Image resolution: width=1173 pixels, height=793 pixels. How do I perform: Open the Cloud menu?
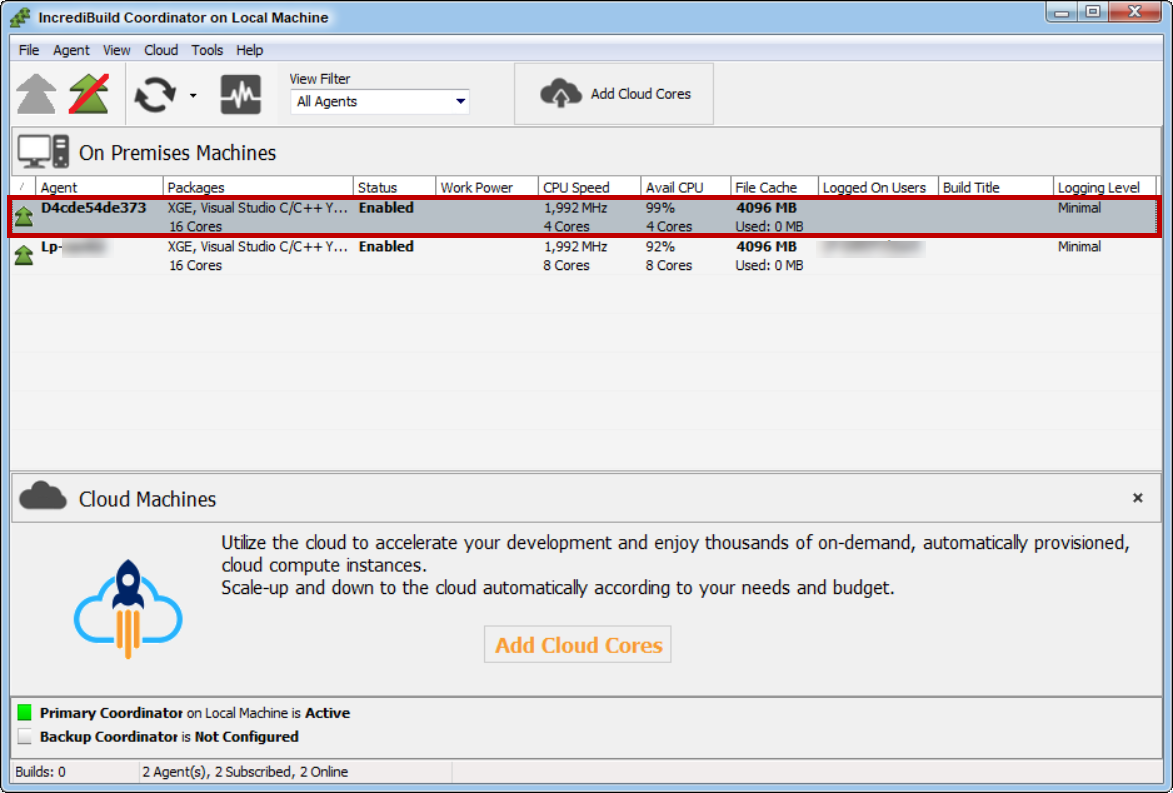pos(160,50)
